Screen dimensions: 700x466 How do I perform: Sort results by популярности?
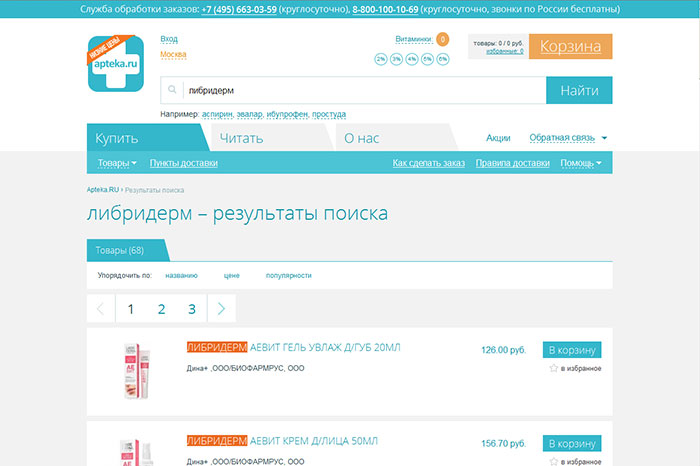point(288,275)
